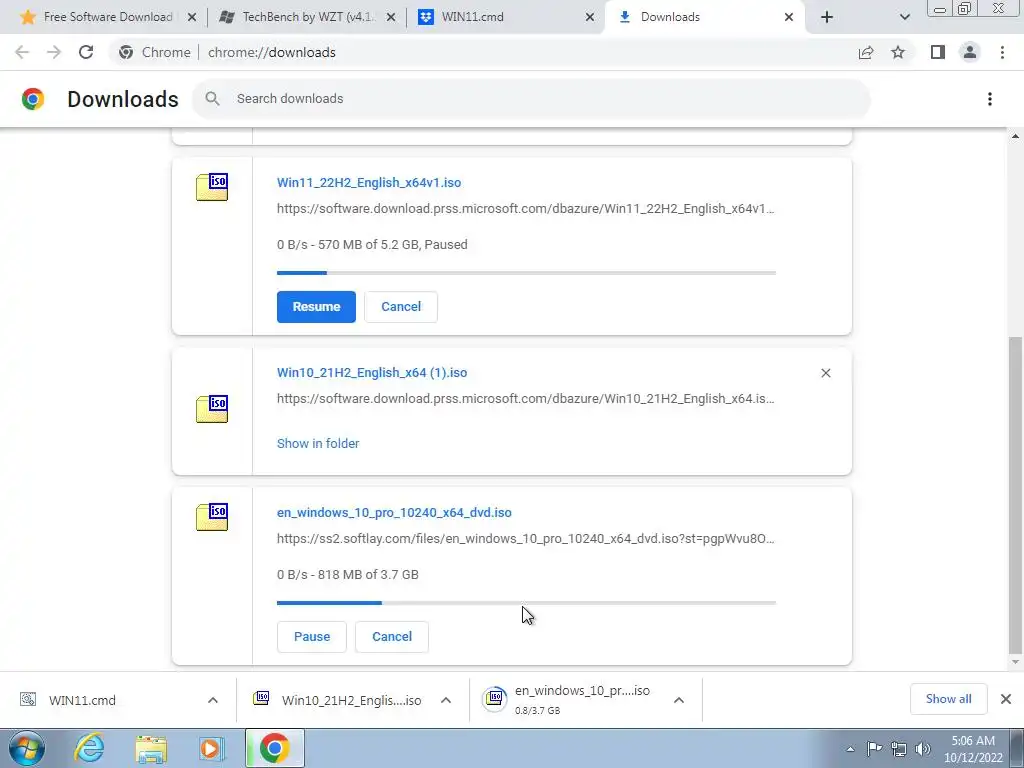Click Win11_22H2 download progress bar
Screen dimensions: 1024x768
(x=526, y=273)
